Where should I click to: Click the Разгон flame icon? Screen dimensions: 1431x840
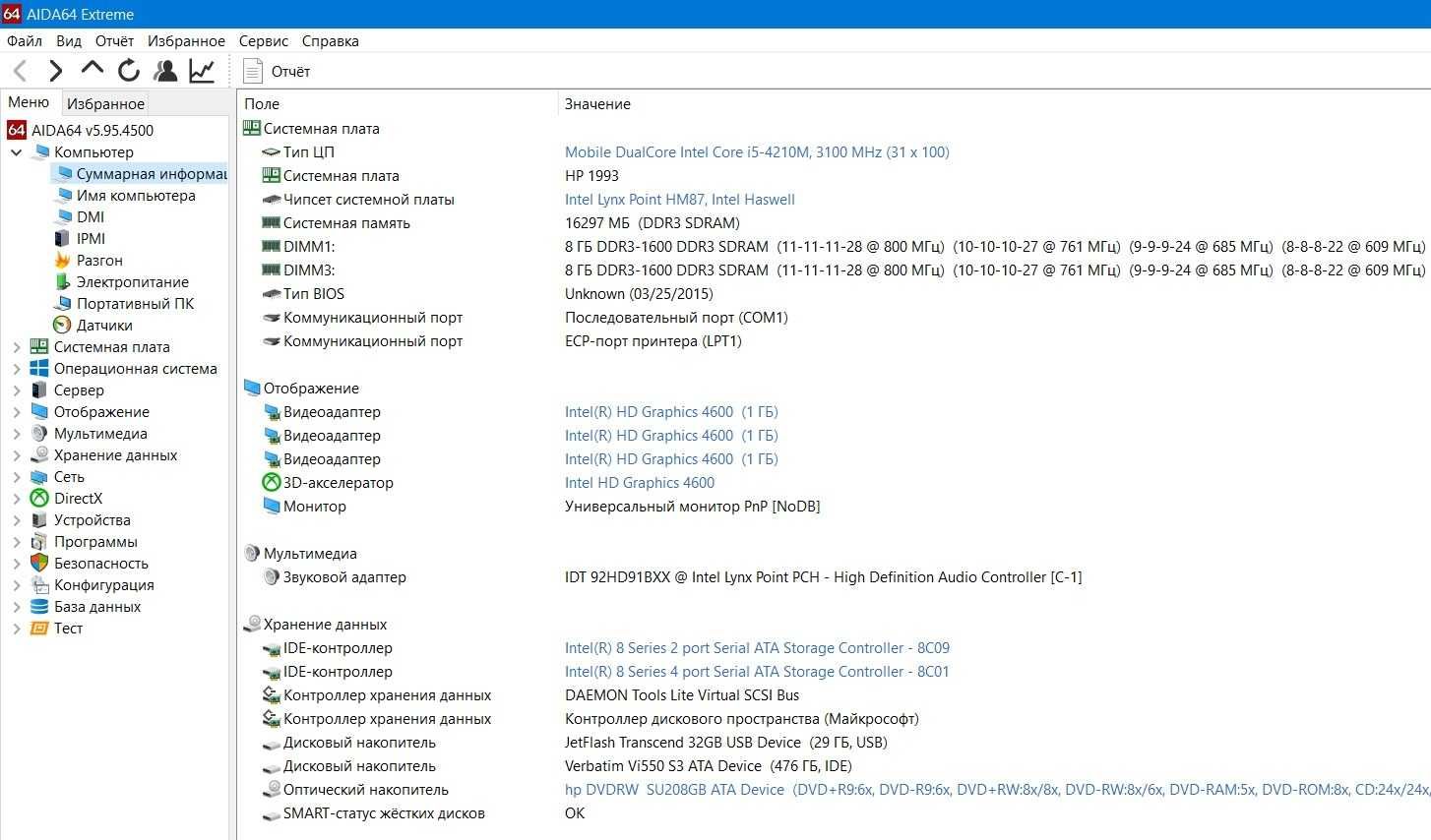62,261
